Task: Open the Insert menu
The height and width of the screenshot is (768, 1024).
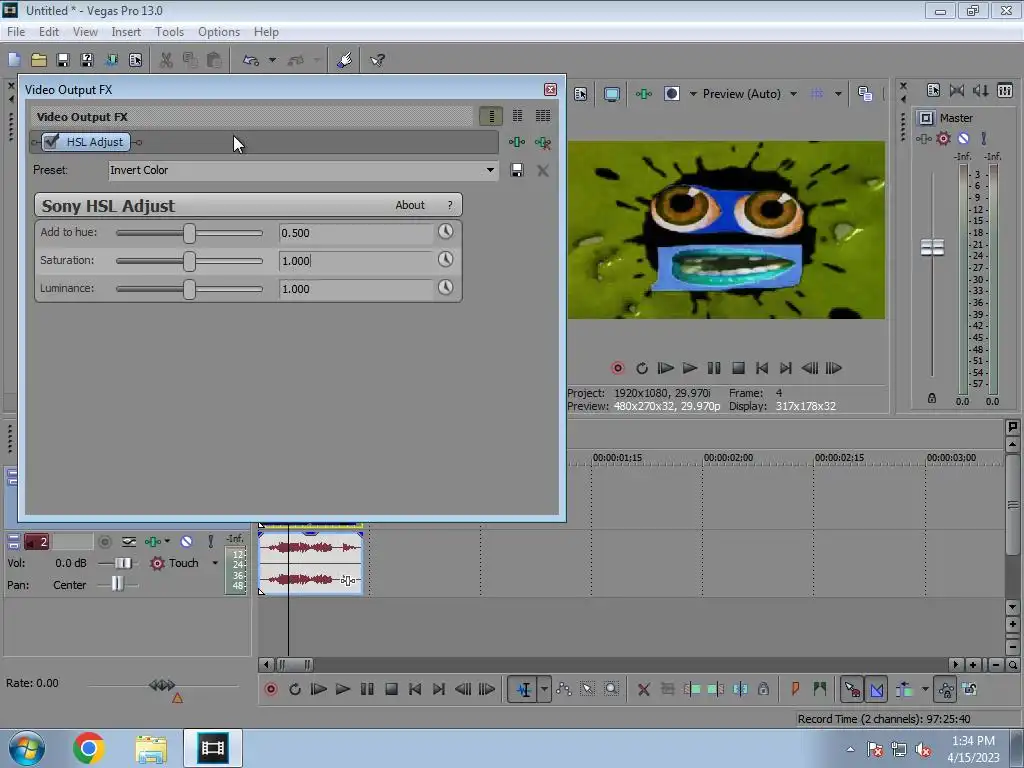Action: [126, 32]
